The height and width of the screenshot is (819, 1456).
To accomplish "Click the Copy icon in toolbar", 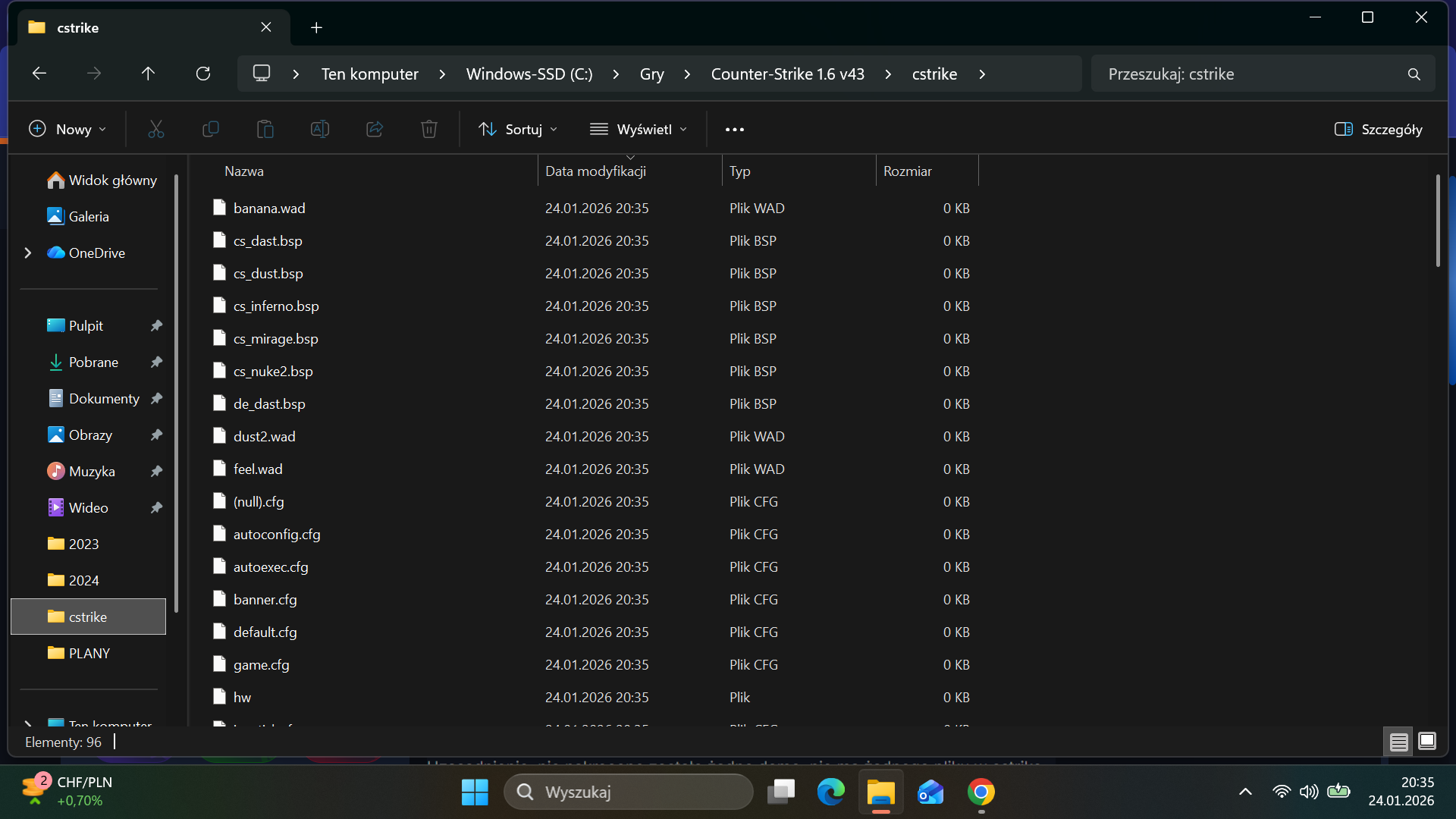I will (x=211, y=130).
